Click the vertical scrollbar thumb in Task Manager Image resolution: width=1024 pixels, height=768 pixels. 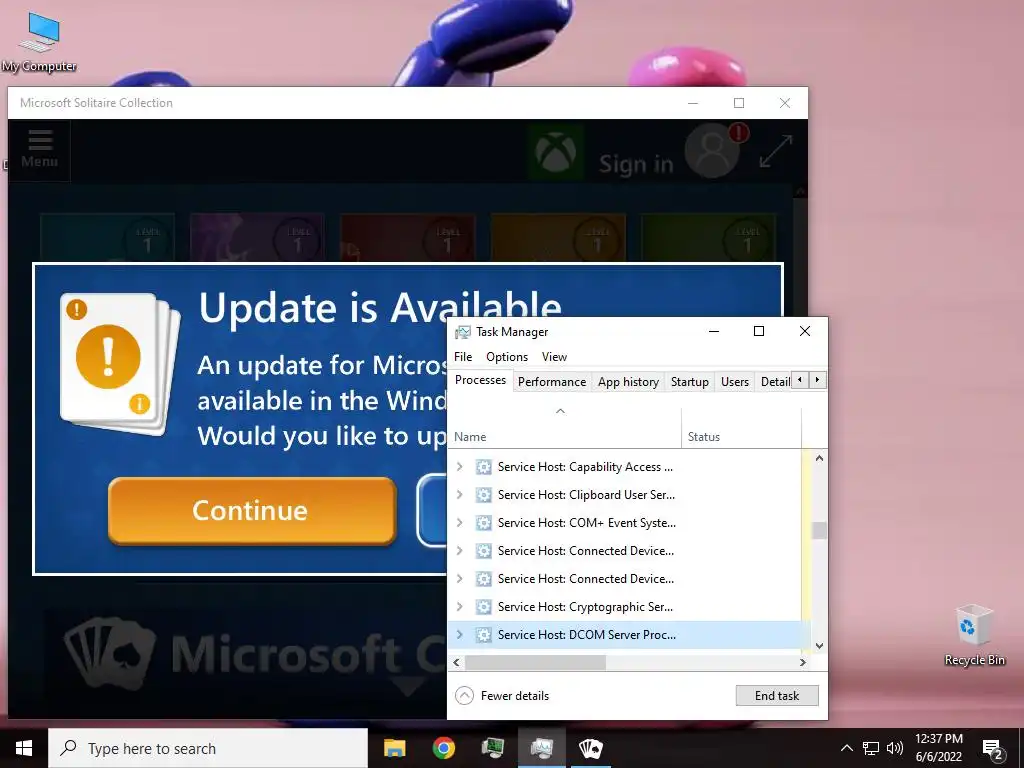click(819, 530)
